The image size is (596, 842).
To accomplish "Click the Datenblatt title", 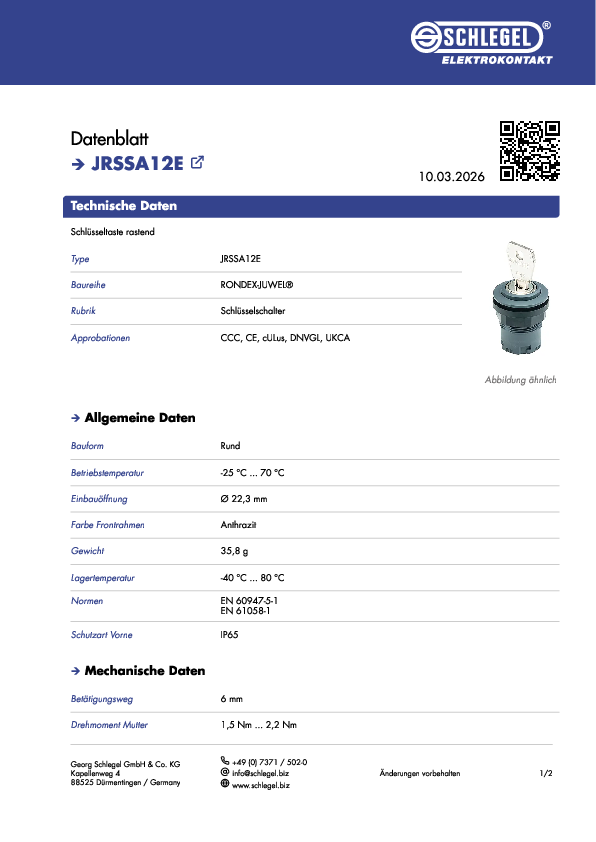I will pos(110,139).
